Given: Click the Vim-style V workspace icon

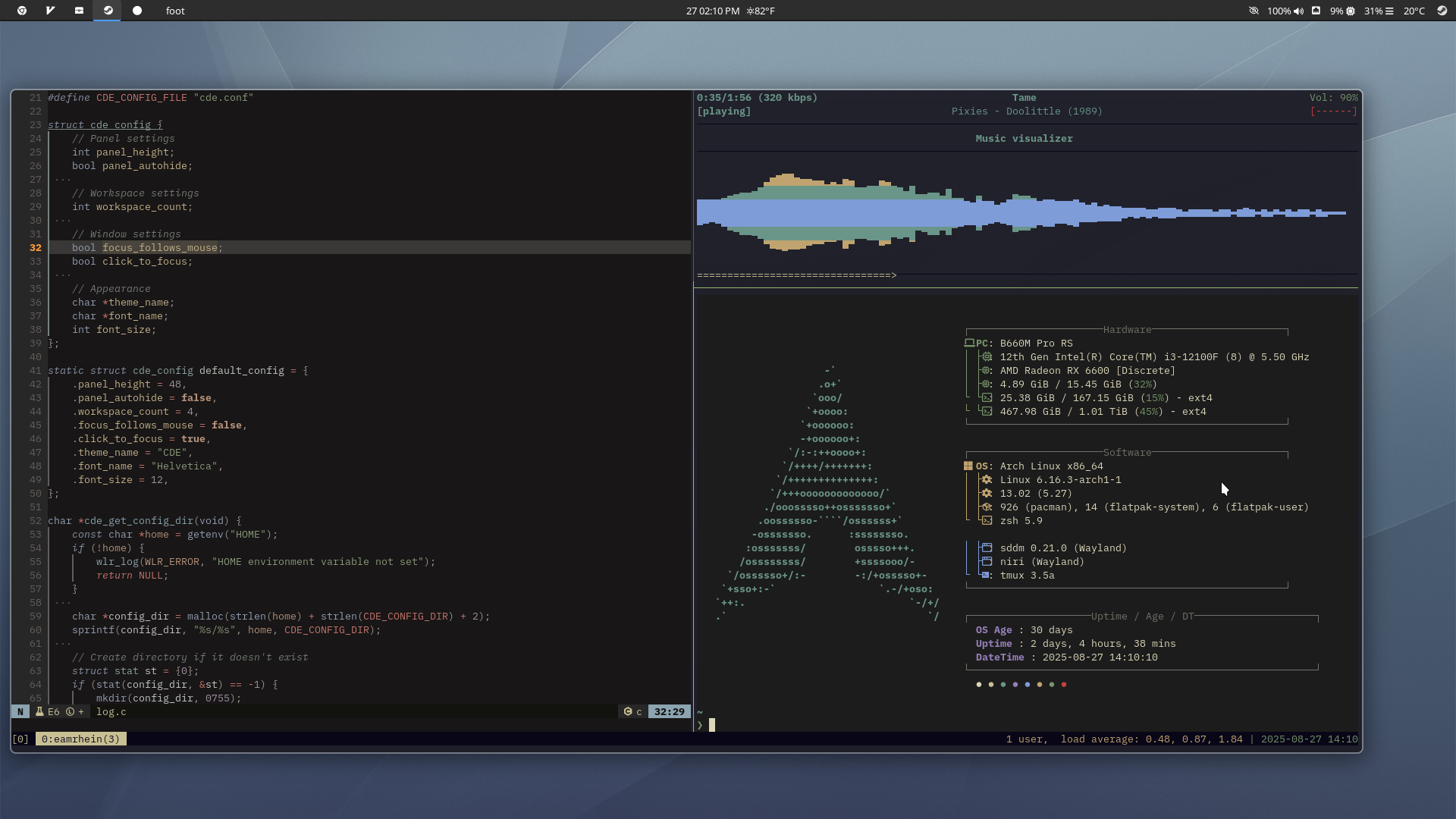Looking at the screenshot, I should tap(50, 11).
